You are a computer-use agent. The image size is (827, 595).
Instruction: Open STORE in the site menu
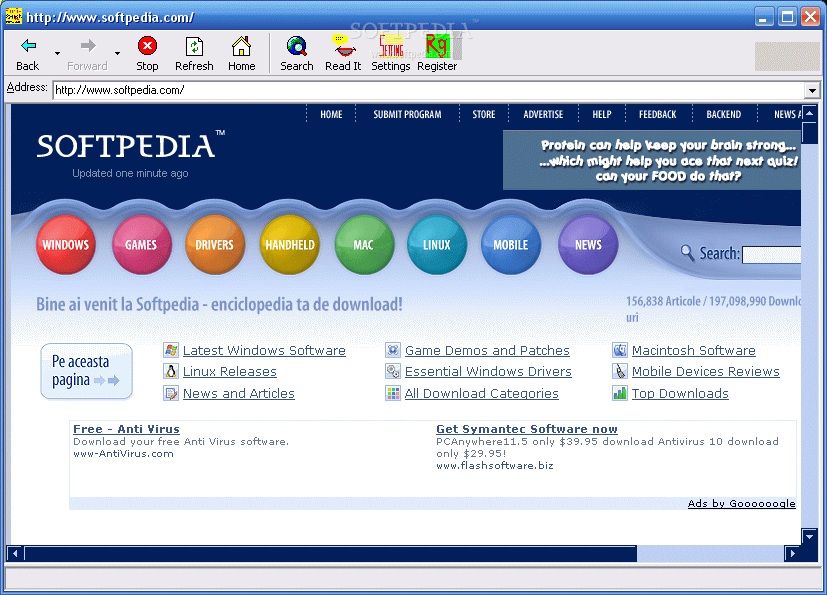click(484, 114)
